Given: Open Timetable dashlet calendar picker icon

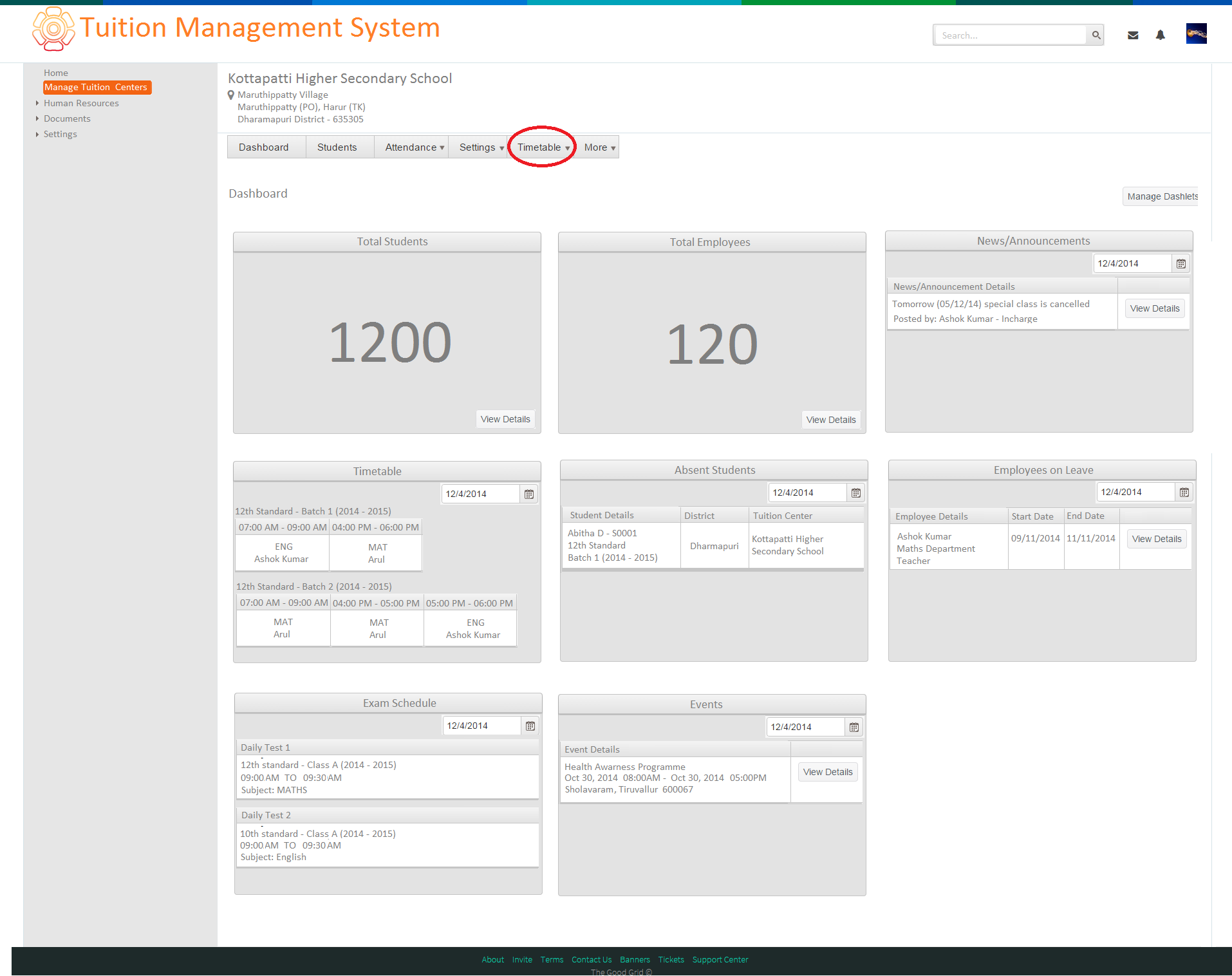Looking at the screenshot, I should click(529, 494).
